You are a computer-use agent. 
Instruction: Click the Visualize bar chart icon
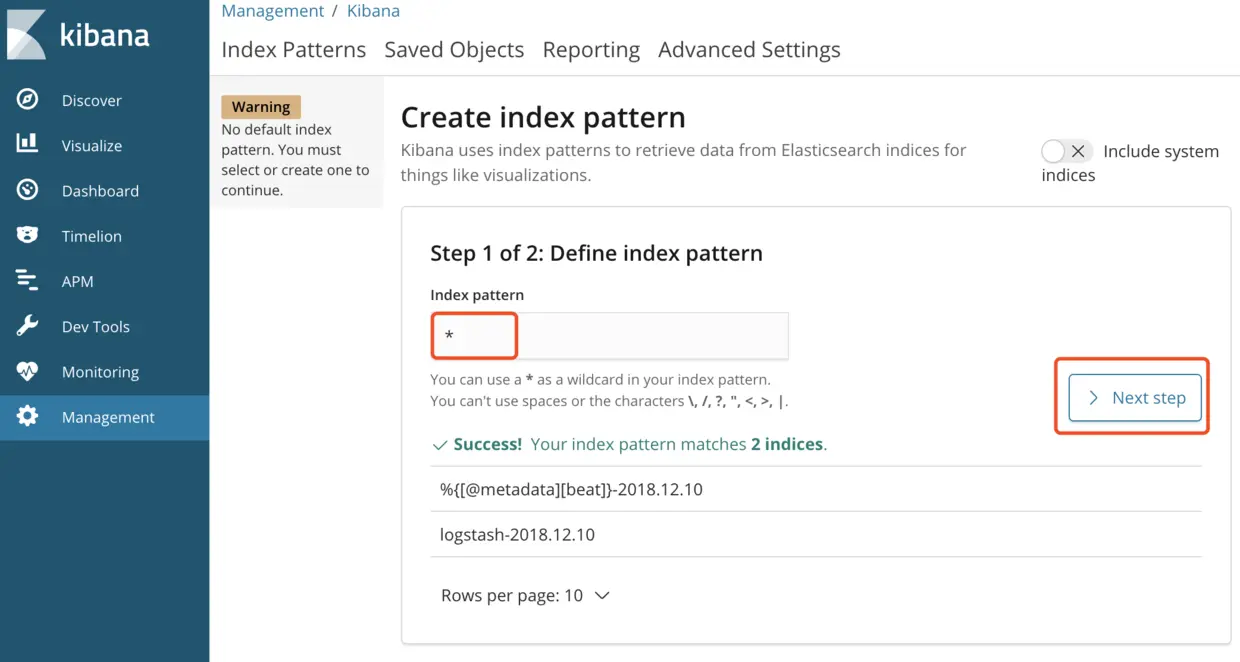tap(28, 145)
